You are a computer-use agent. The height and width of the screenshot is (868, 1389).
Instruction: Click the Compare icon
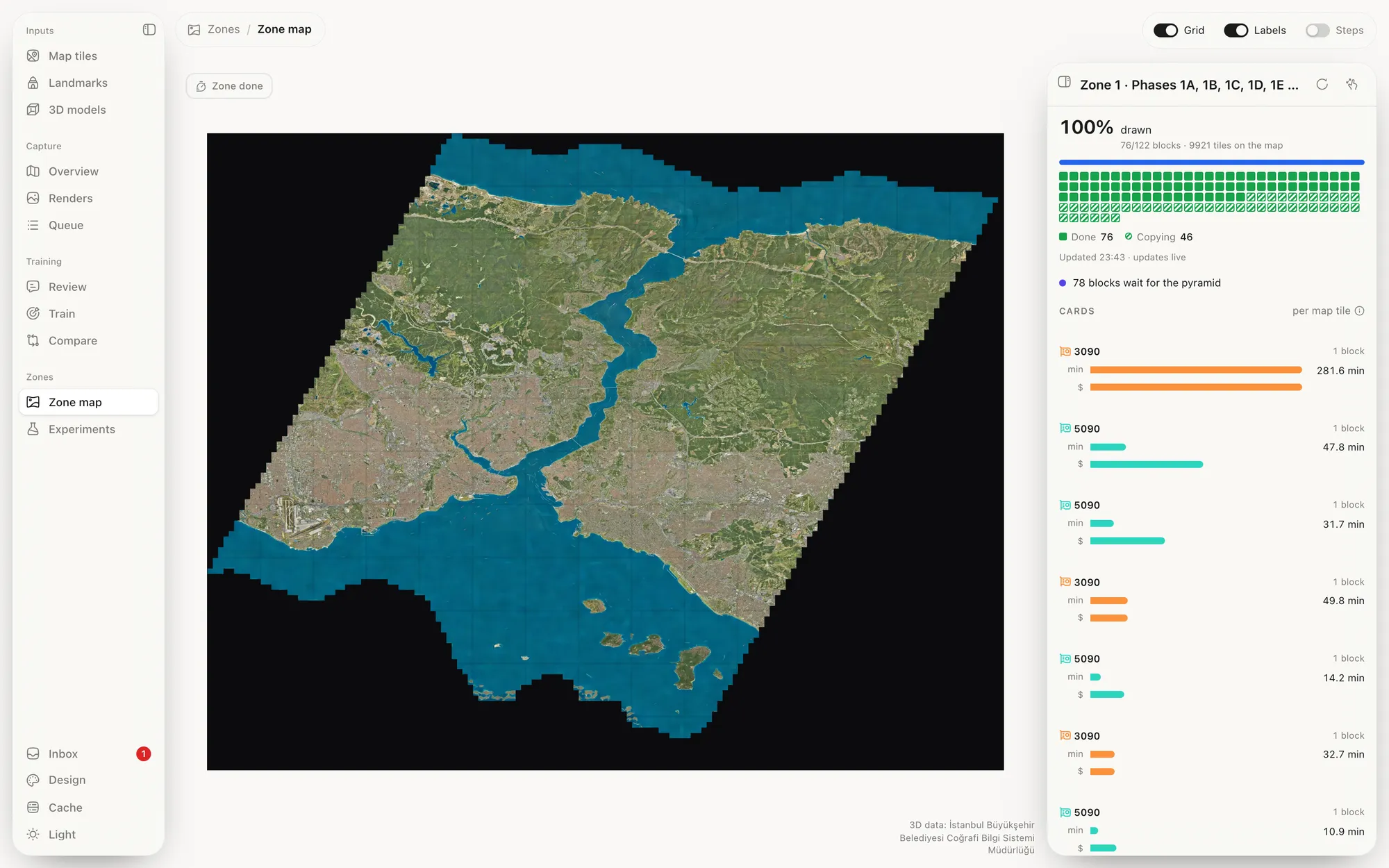(x=33, y=341)
